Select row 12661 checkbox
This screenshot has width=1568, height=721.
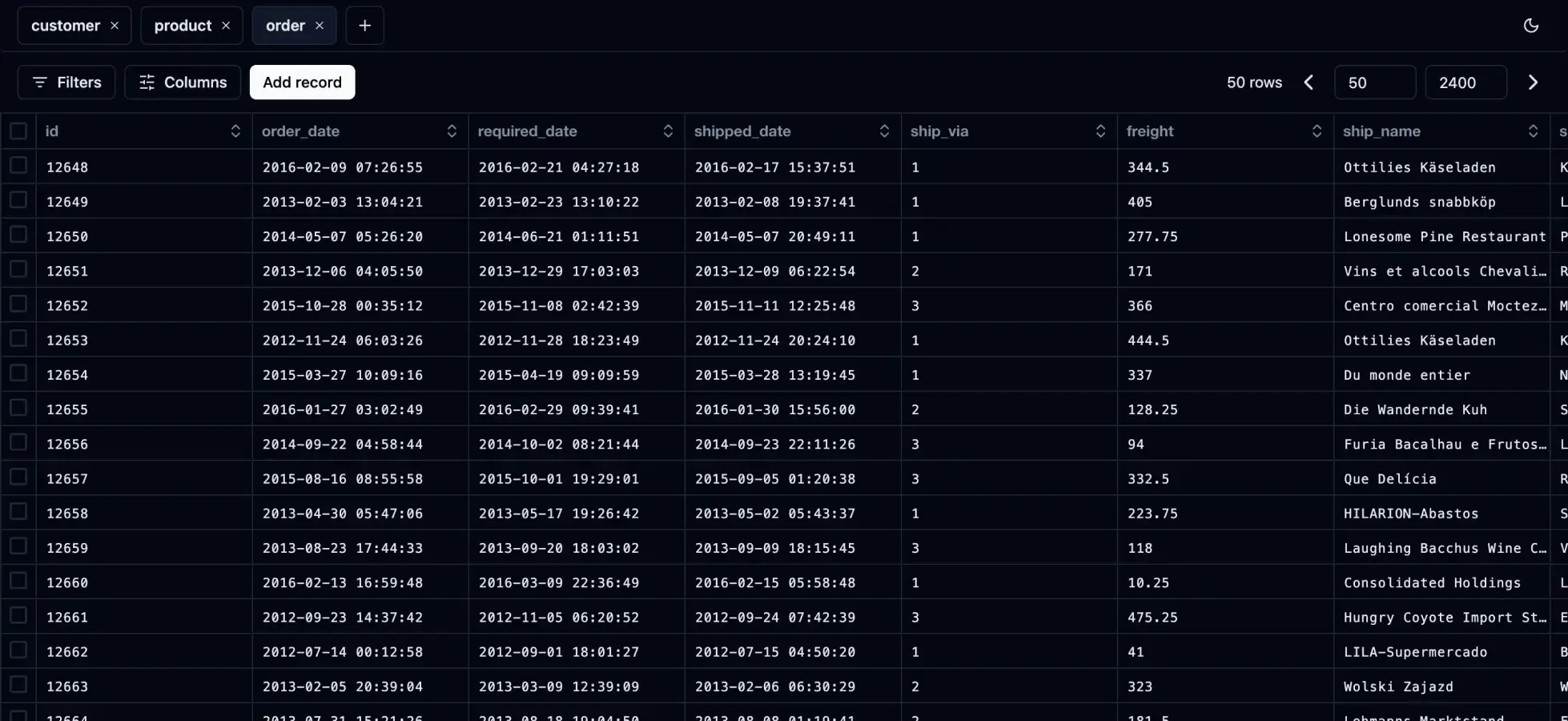click(18, 616)
